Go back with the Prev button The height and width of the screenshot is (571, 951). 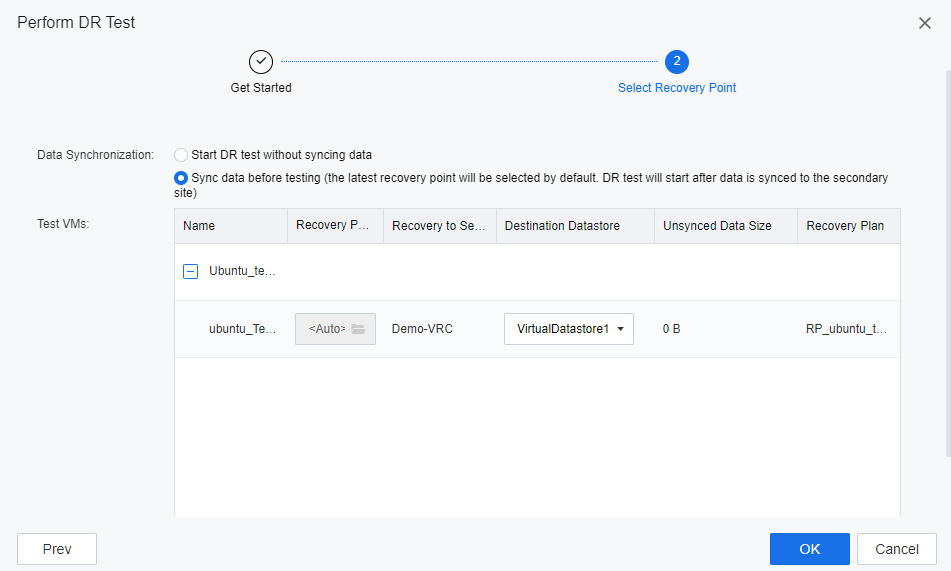point(57,549)
